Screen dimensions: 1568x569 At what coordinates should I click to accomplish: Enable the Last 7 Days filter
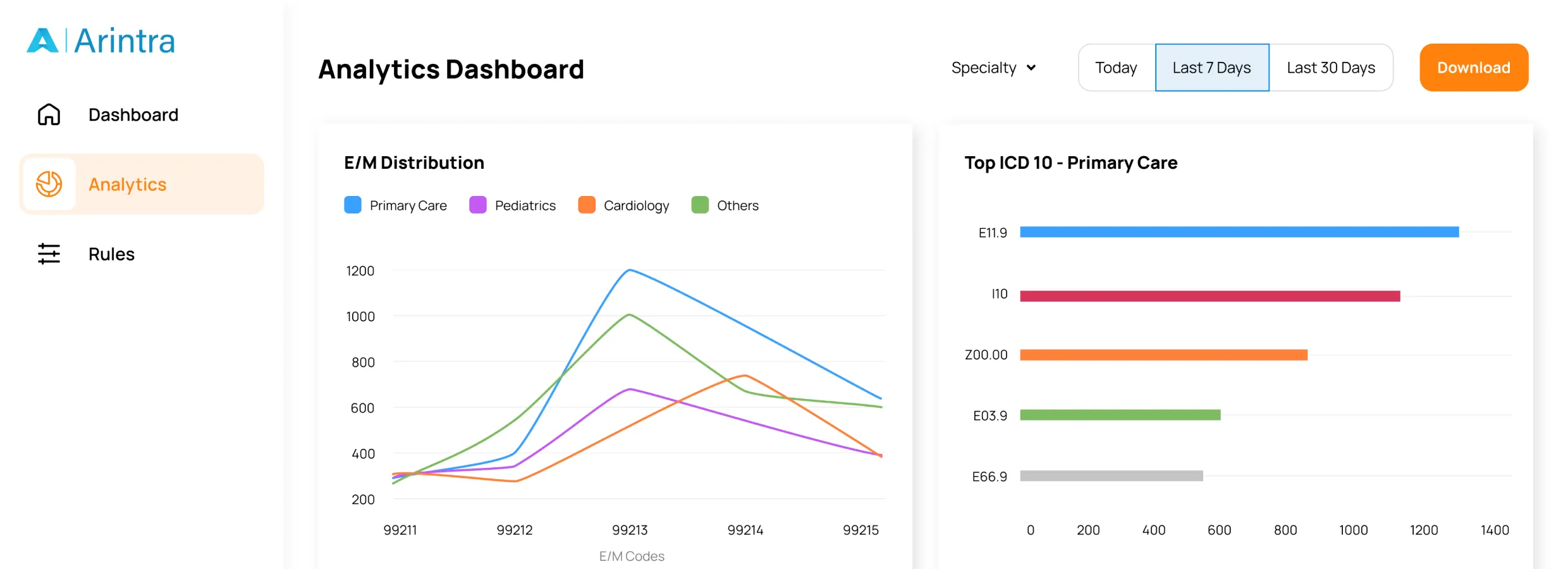pos(1212,67)
